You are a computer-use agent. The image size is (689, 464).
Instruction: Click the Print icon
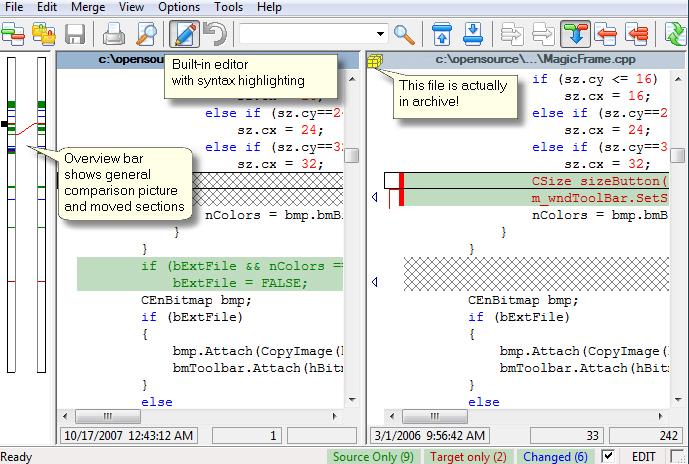point(114,34)
